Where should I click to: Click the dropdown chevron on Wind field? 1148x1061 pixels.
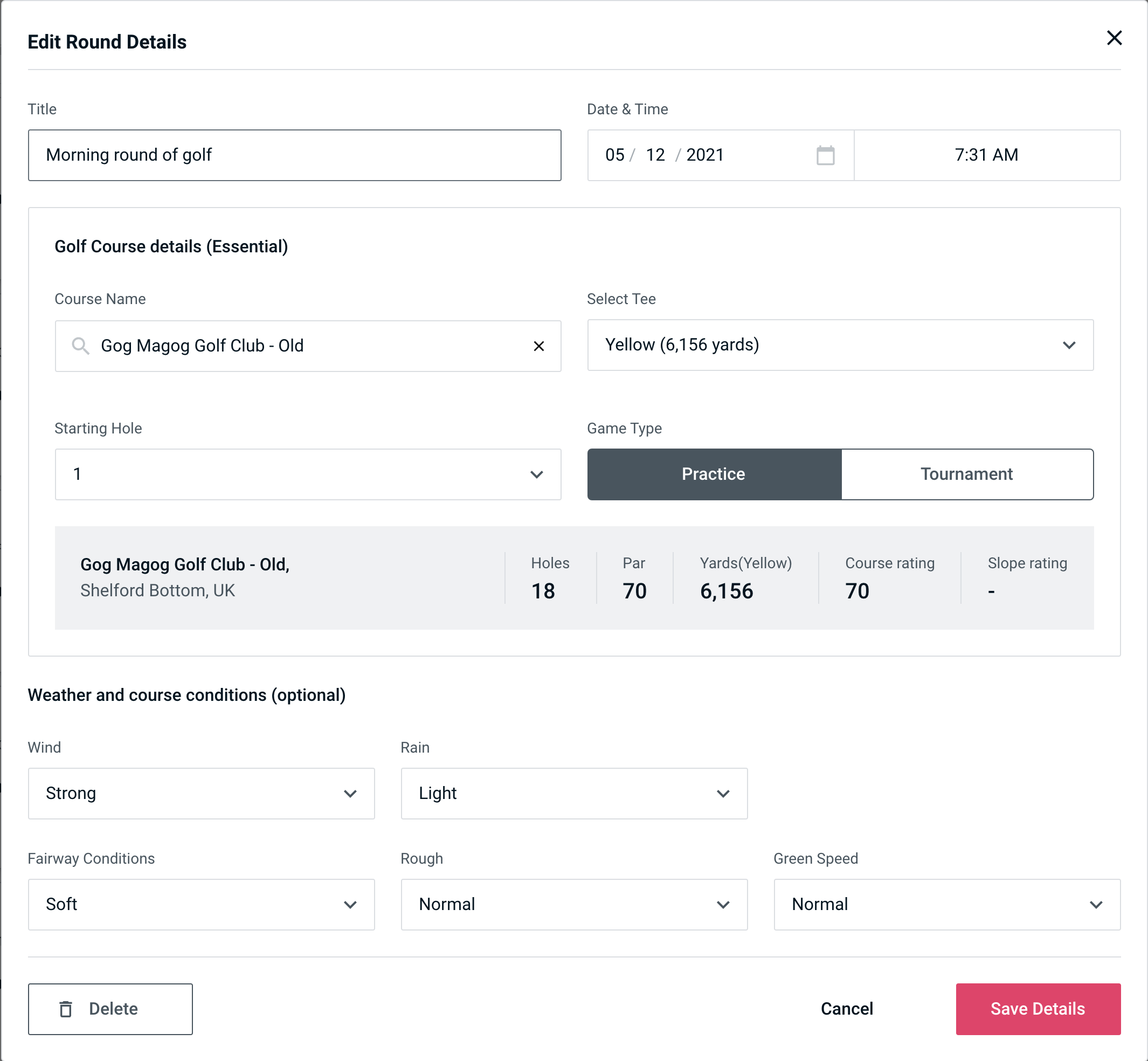[351, 794]
